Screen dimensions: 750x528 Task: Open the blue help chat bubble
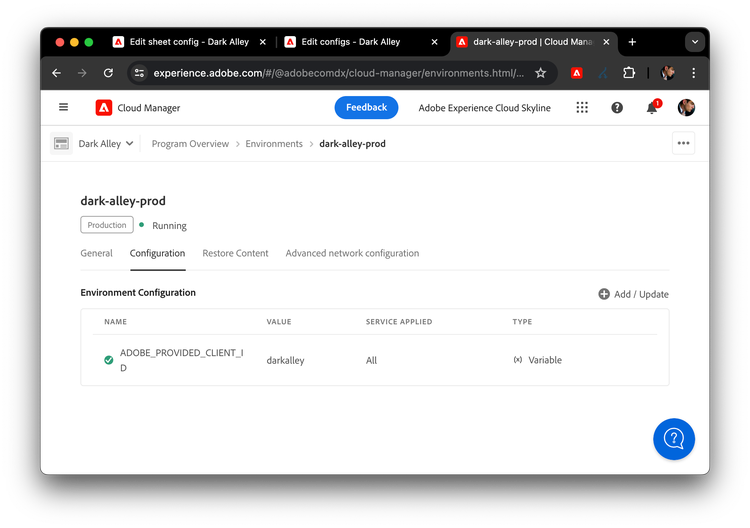pos(674,439)
